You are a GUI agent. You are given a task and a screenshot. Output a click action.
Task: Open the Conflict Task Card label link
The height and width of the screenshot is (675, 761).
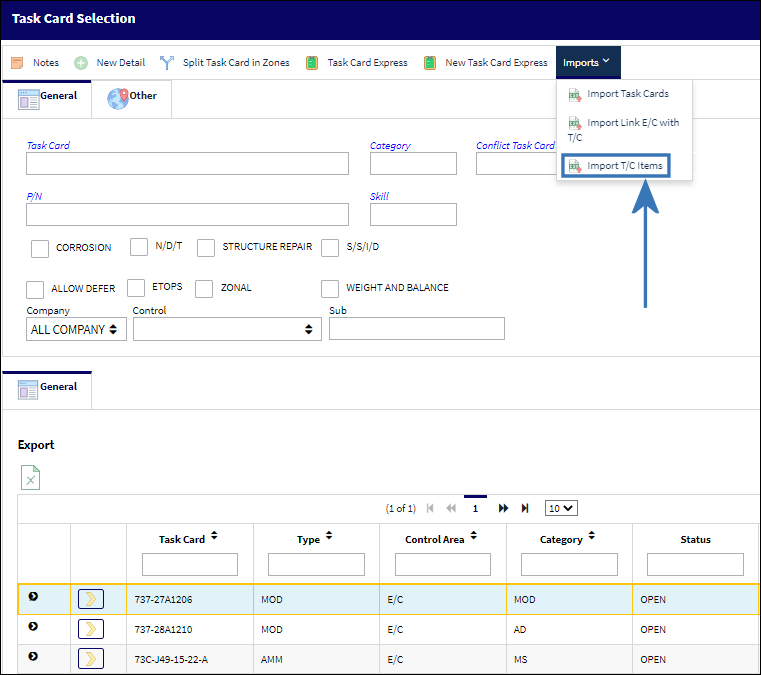point(515,146)
